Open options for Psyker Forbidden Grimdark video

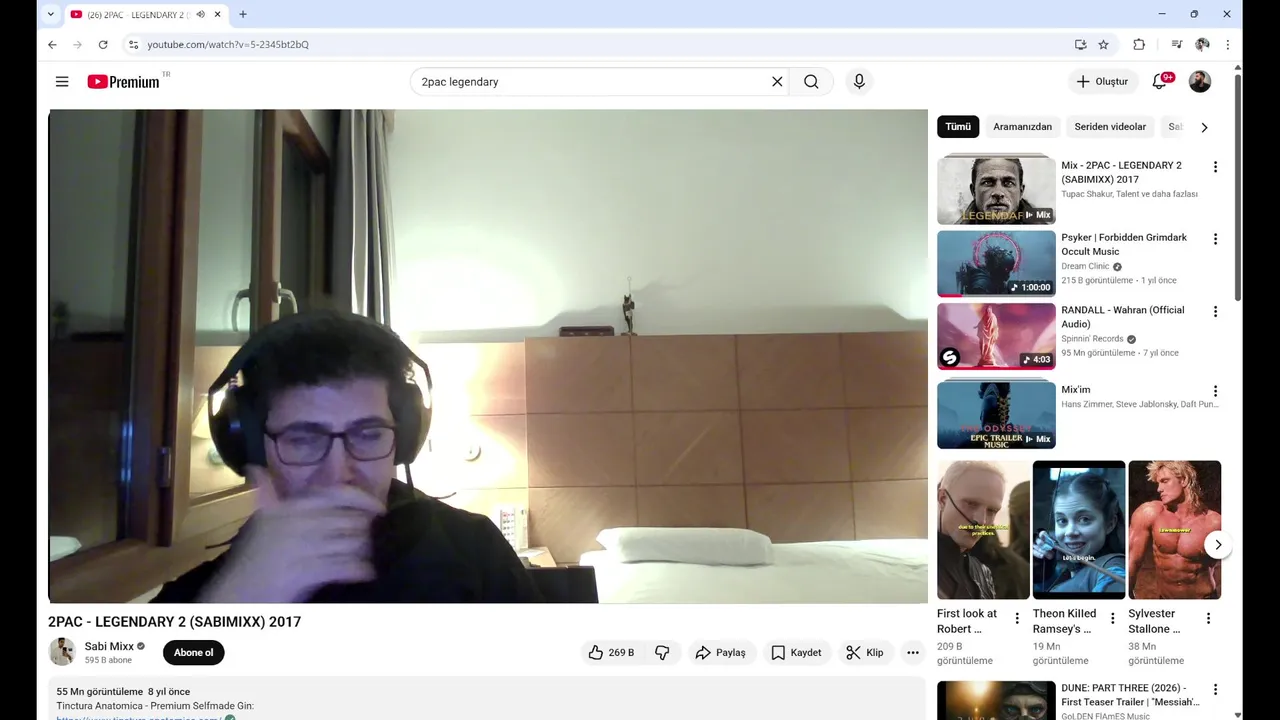click(1215, 239)
